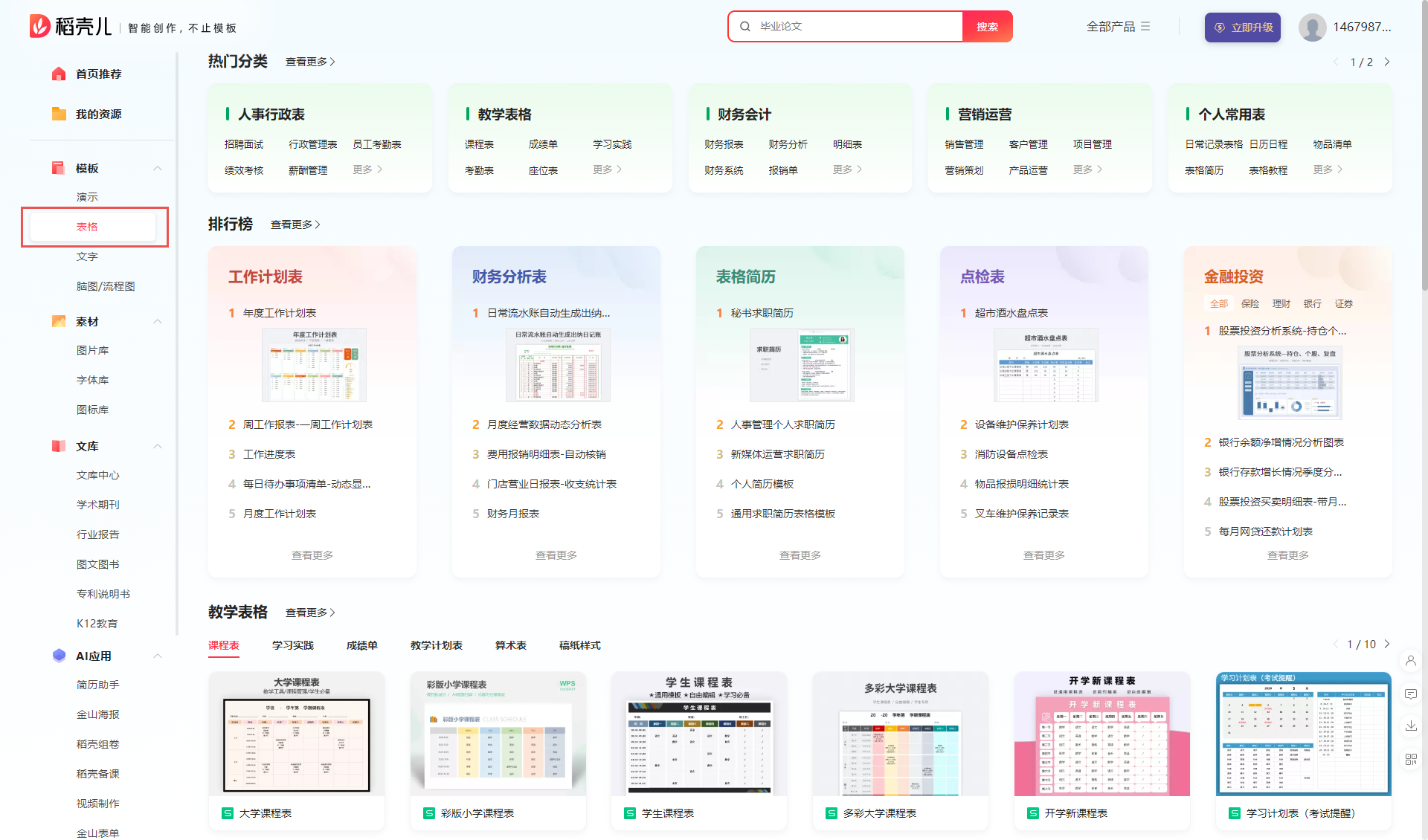Click the user avatar icon top right
The width and height of the screenshot is (1428, 840).
pos(1313,26)
